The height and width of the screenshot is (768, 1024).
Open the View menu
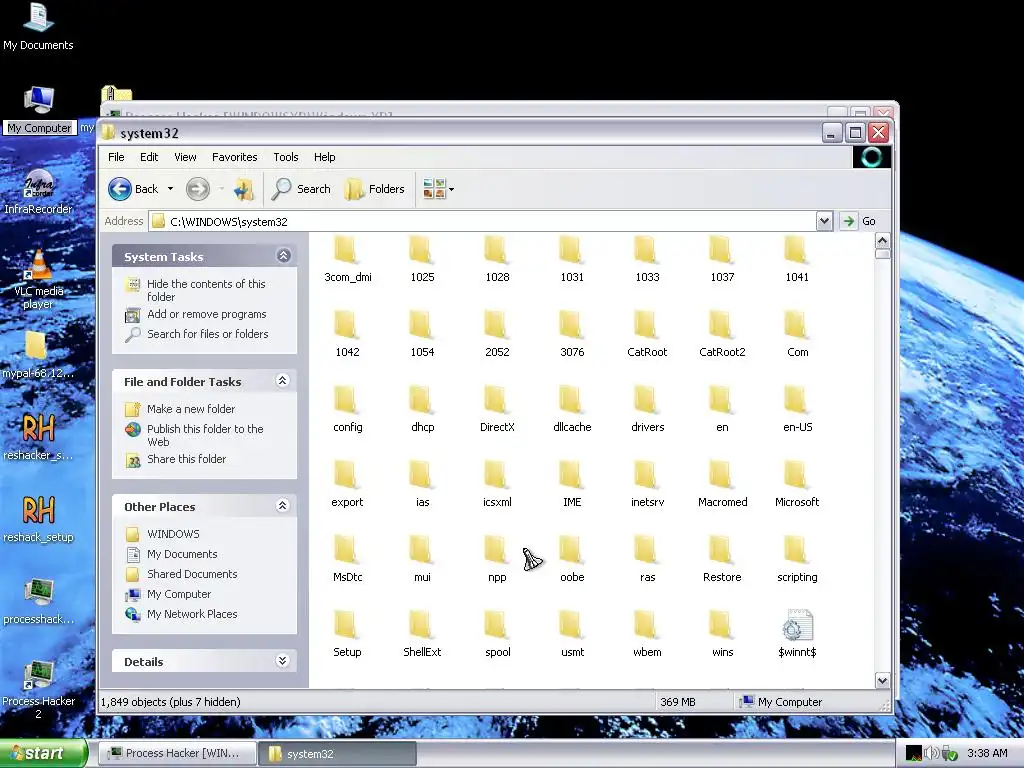tap(185, 157)
